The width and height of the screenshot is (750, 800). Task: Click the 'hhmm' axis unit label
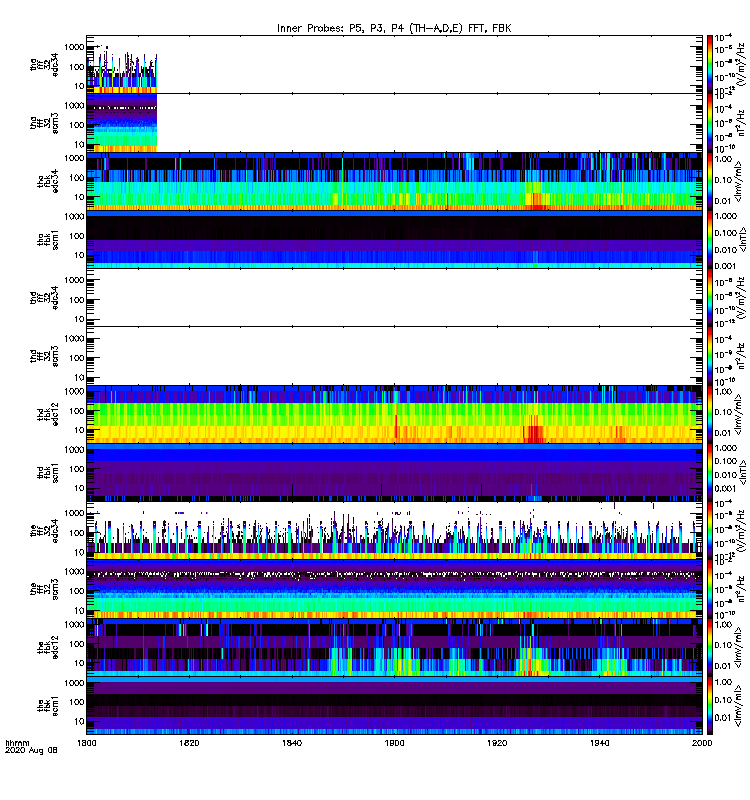[x=17, y=743]
